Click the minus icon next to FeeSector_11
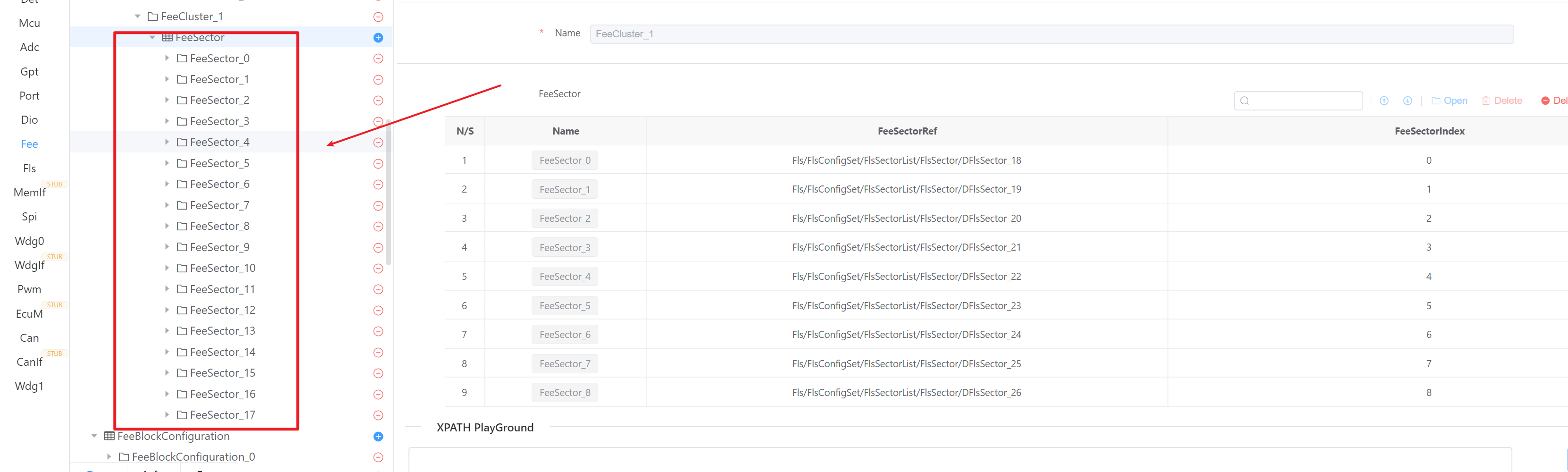This screenshot has width=1568, height=472. click(x=378, y=289)
